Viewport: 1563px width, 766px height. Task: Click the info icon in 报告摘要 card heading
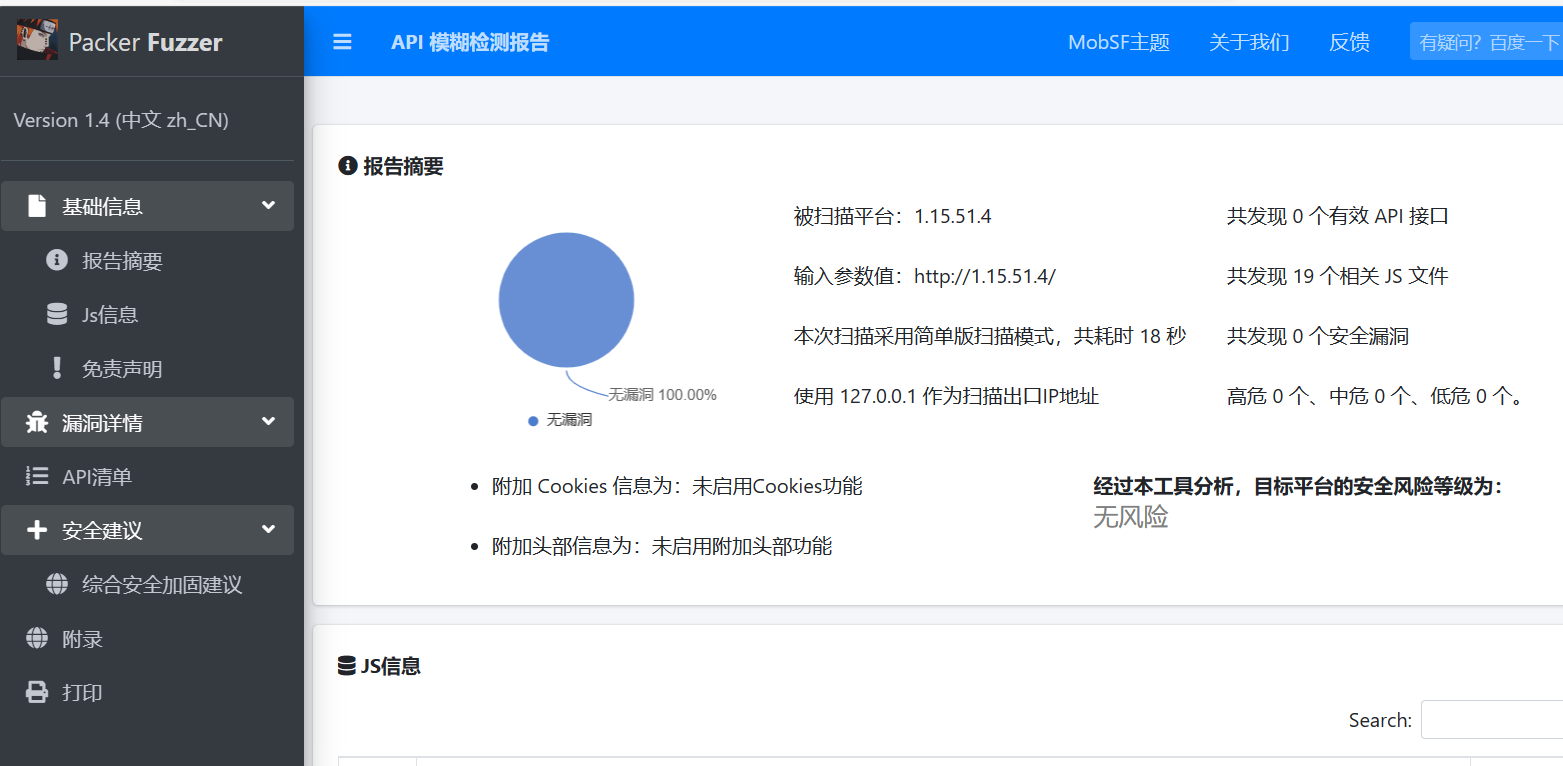coord(348,166)
